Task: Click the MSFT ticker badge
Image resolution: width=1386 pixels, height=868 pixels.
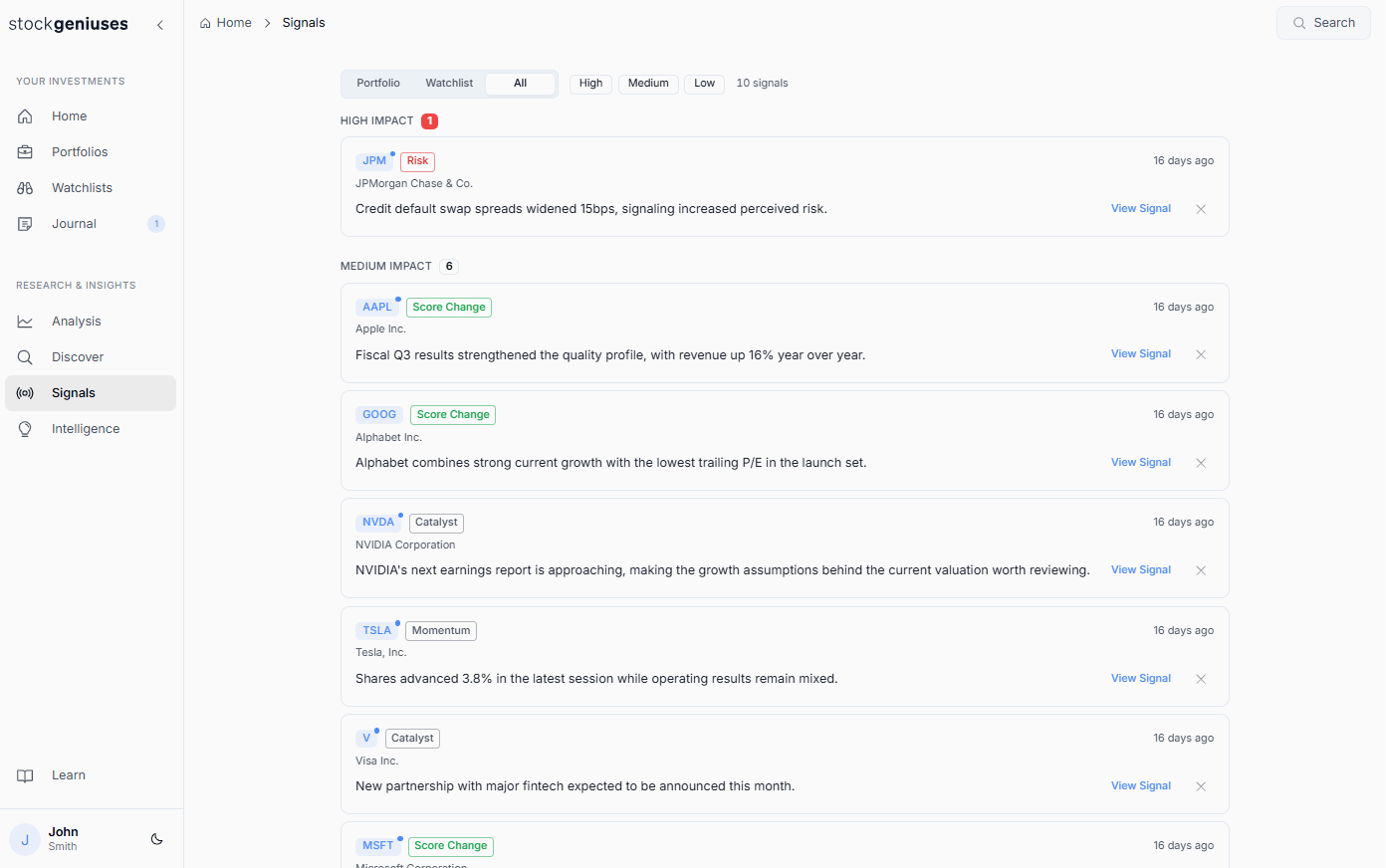Action: tap(378, 846)
